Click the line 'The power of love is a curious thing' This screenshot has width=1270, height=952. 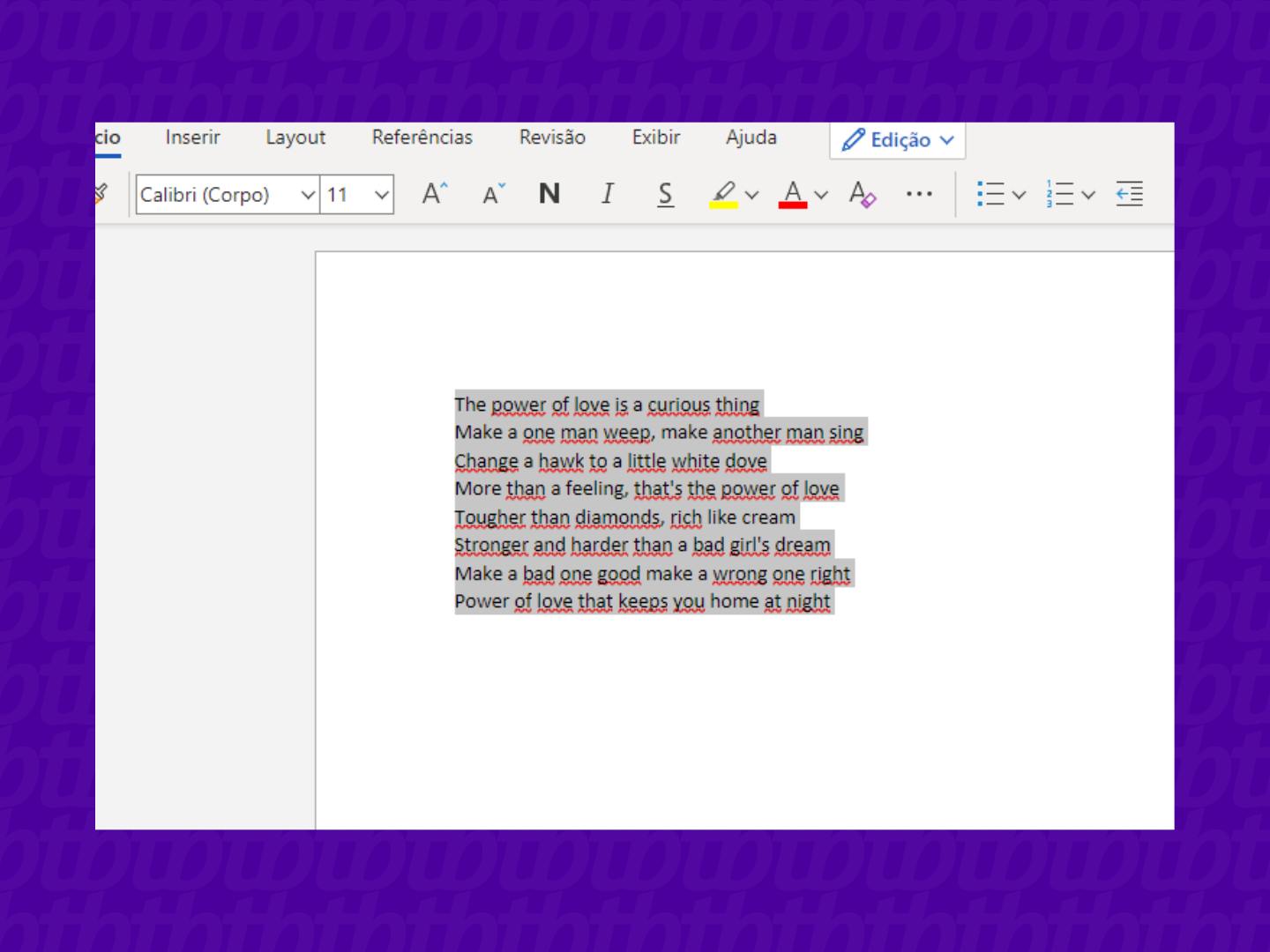click(607, 405)
